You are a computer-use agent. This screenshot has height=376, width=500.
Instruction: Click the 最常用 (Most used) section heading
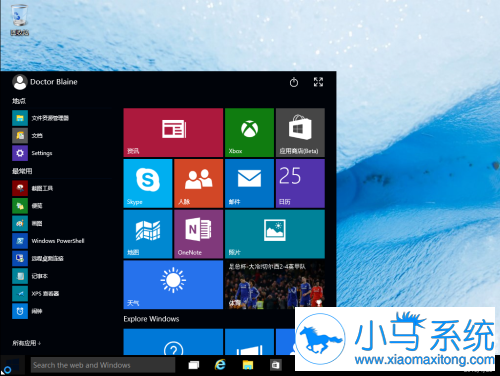click(22, 171)
